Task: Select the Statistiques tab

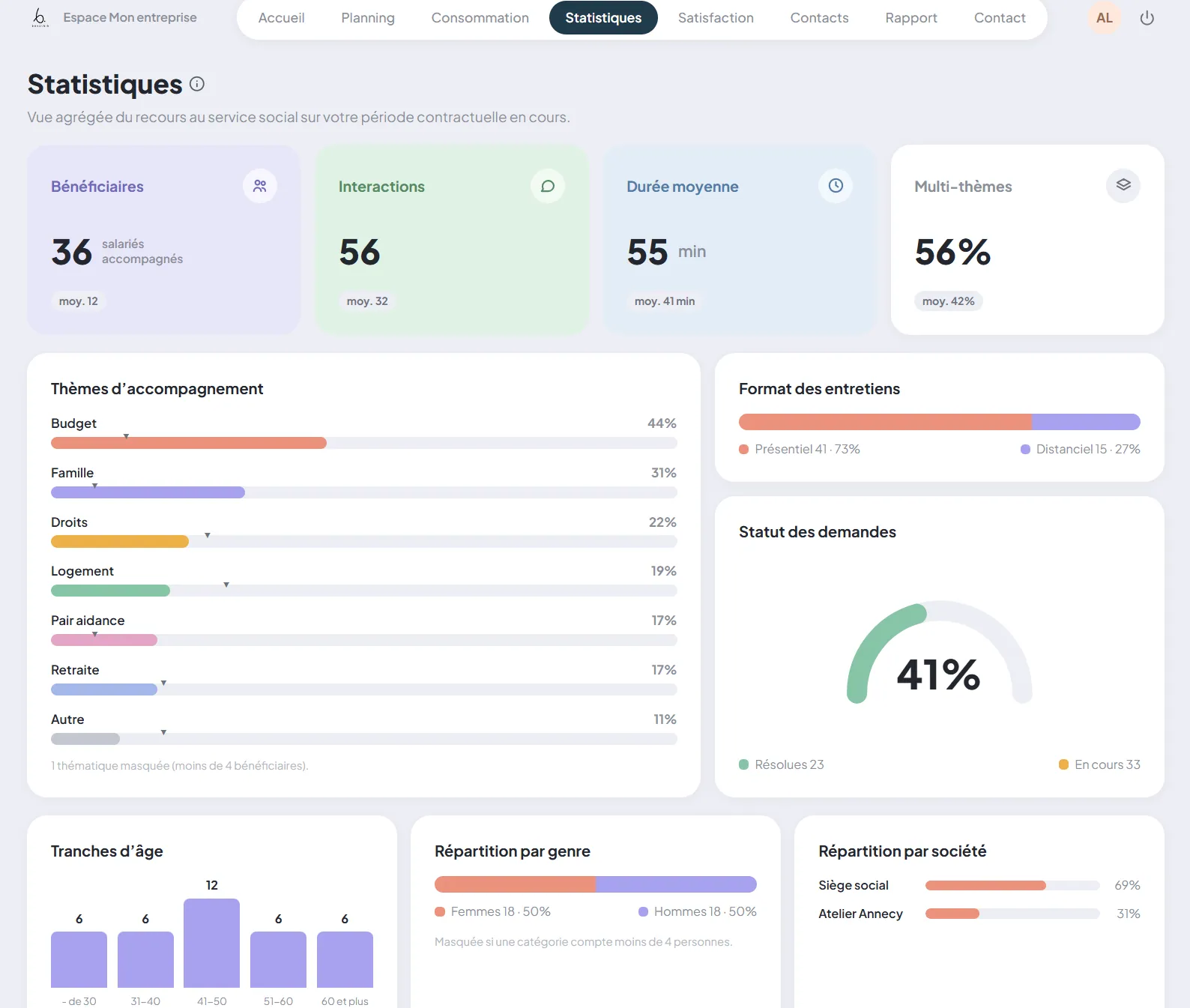Action: click(x=603, y=18)
